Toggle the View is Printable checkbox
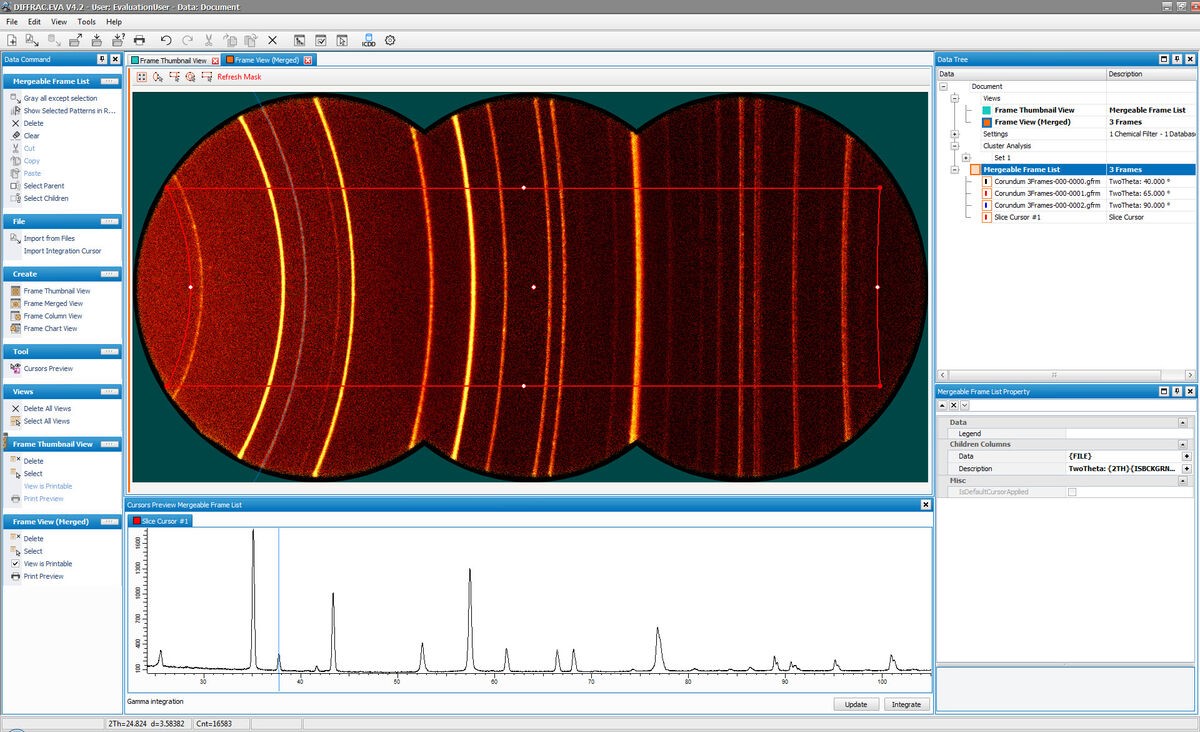This screenshot has width=1200, height=732. click(x=15, y=564)
